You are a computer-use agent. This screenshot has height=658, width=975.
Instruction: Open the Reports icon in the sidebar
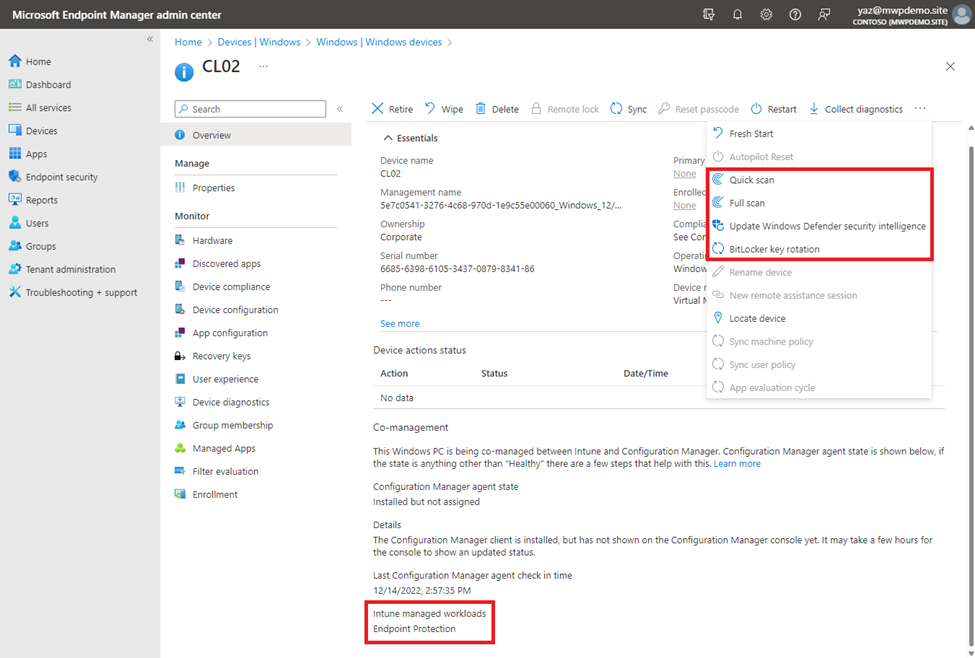pyautogui.click(x=15, y=199)
